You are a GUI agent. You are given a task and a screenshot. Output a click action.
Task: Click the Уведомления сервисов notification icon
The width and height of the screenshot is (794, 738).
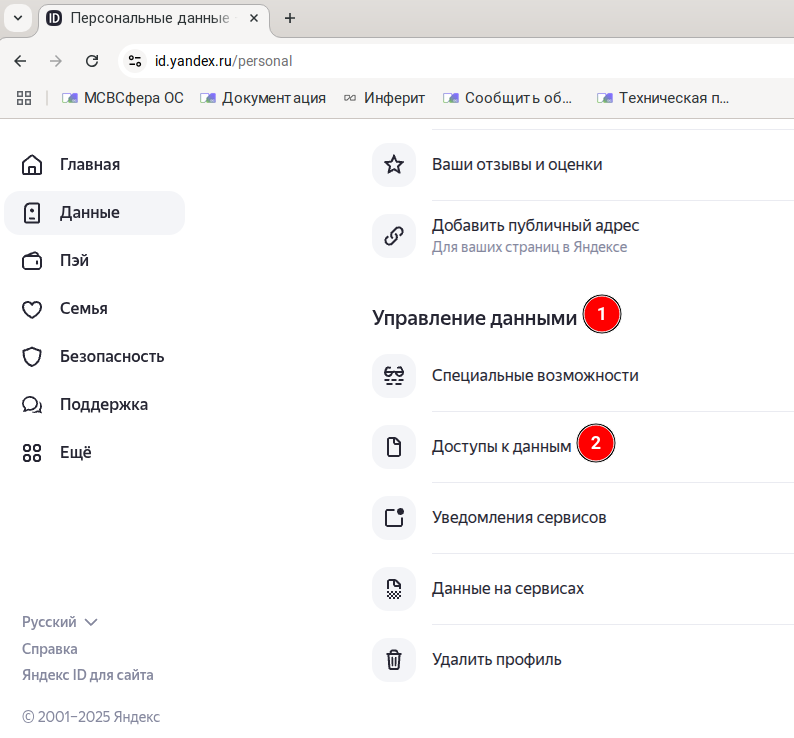tap(393, 518)
